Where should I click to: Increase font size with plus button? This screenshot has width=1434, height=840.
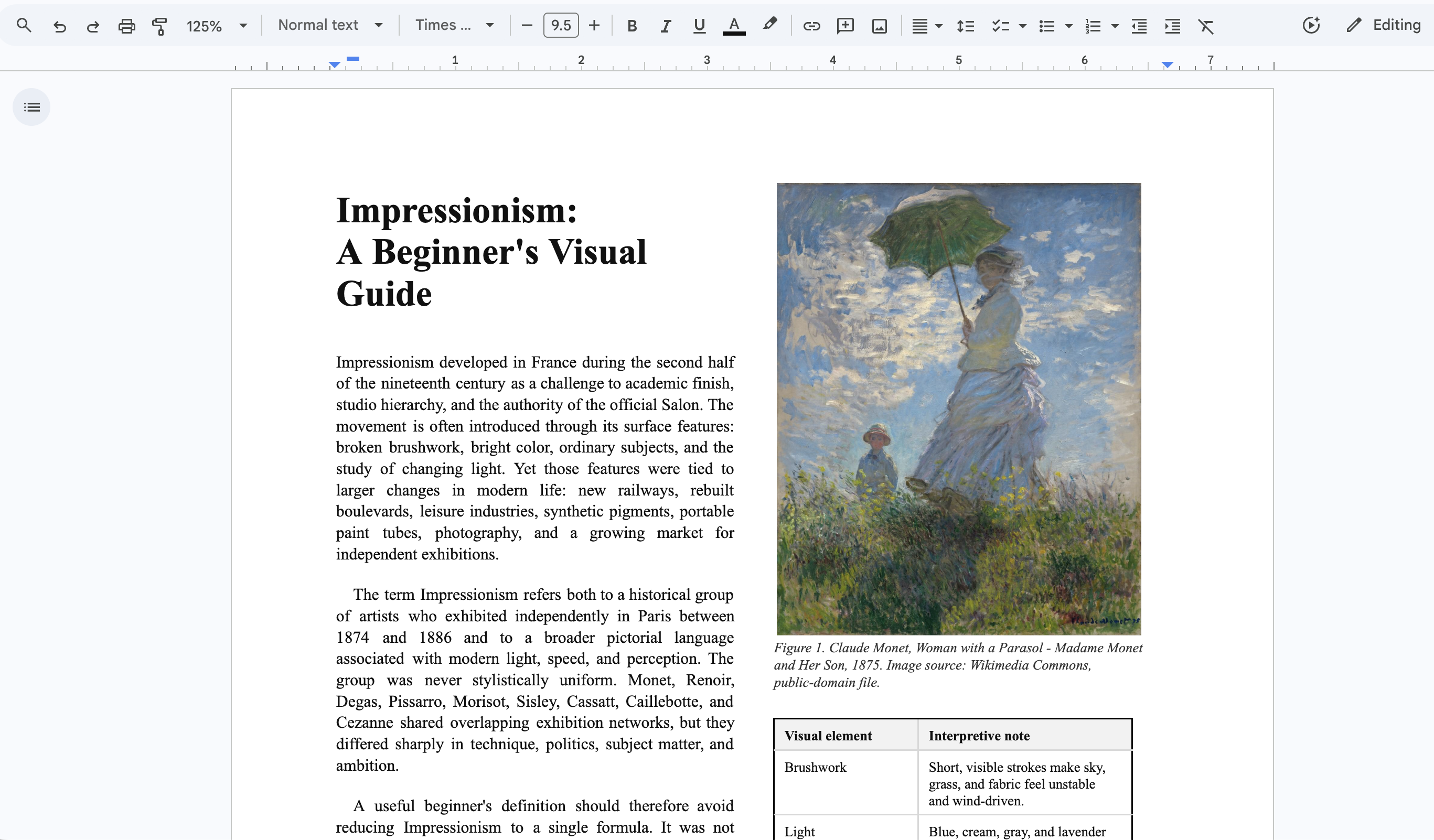click(x=594, y=26)
